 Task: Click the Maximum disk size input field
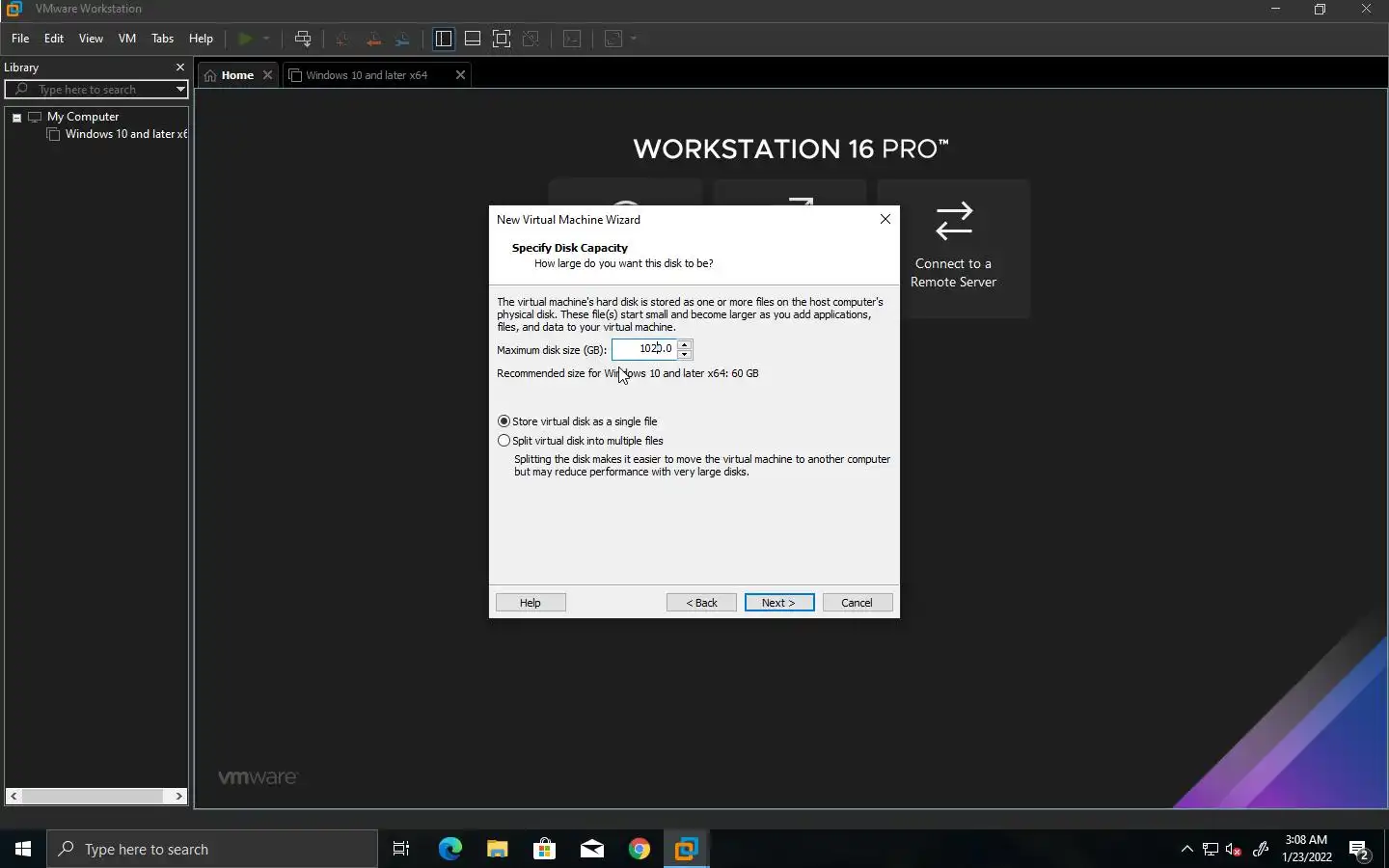pyautogui.click(x=644, y=349)
